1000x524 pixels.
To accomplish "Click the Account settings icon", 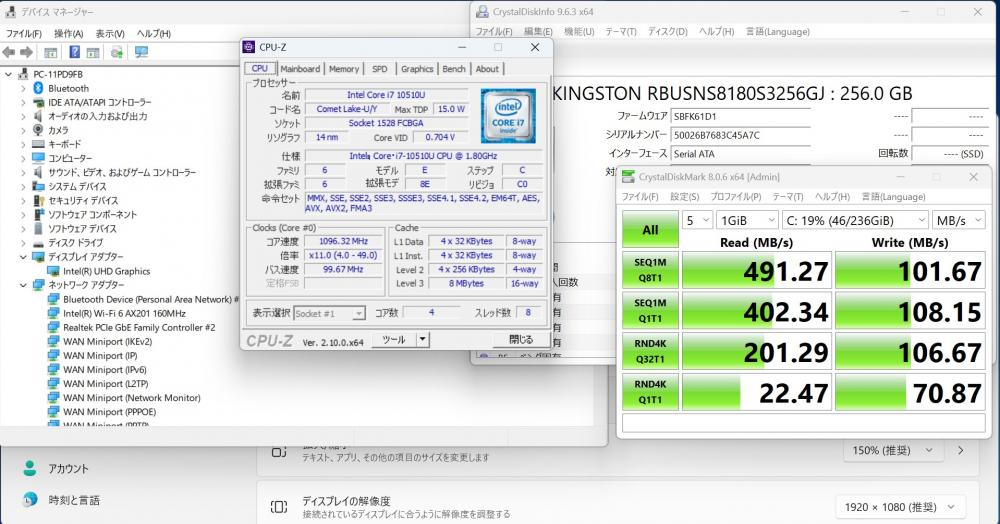I will (x=29, y=469).
